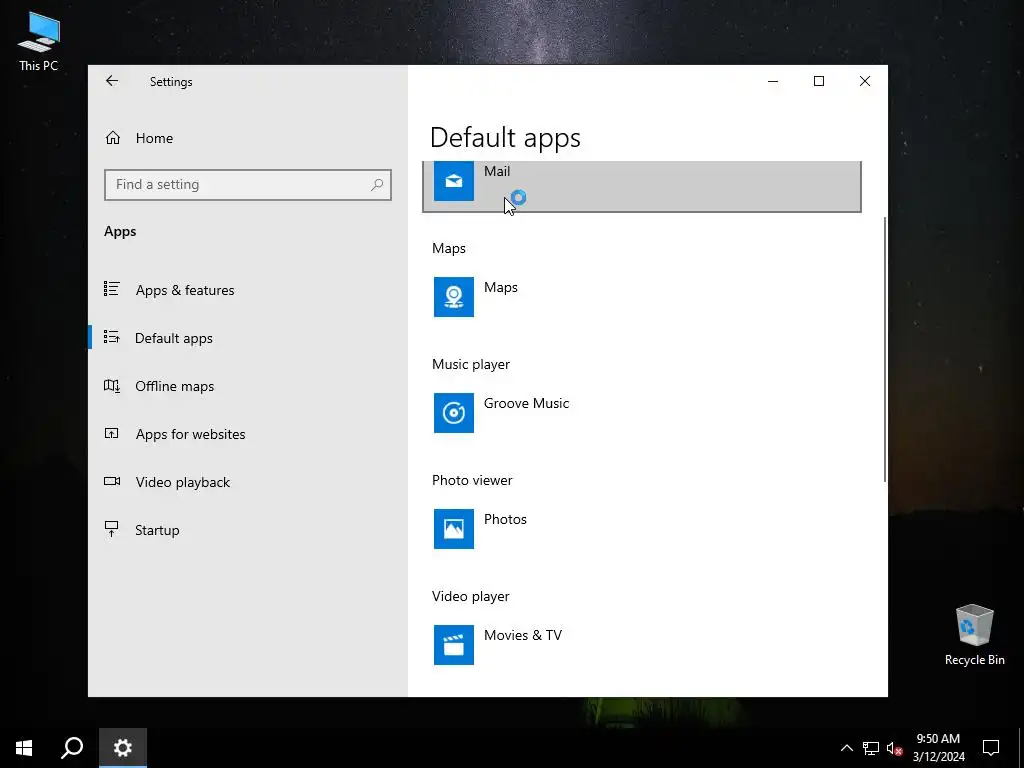Click the Find a setting field

pyautogui.click(x=248, y=185)
